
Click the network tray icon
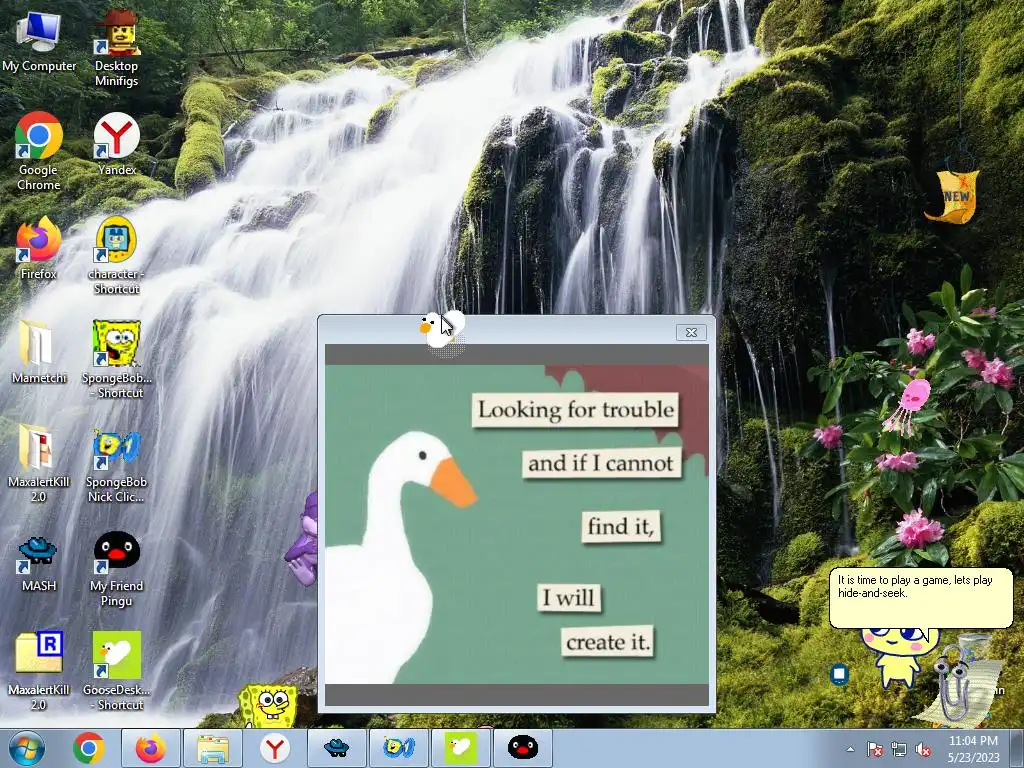pyautogui.click(x=899, y=749)
